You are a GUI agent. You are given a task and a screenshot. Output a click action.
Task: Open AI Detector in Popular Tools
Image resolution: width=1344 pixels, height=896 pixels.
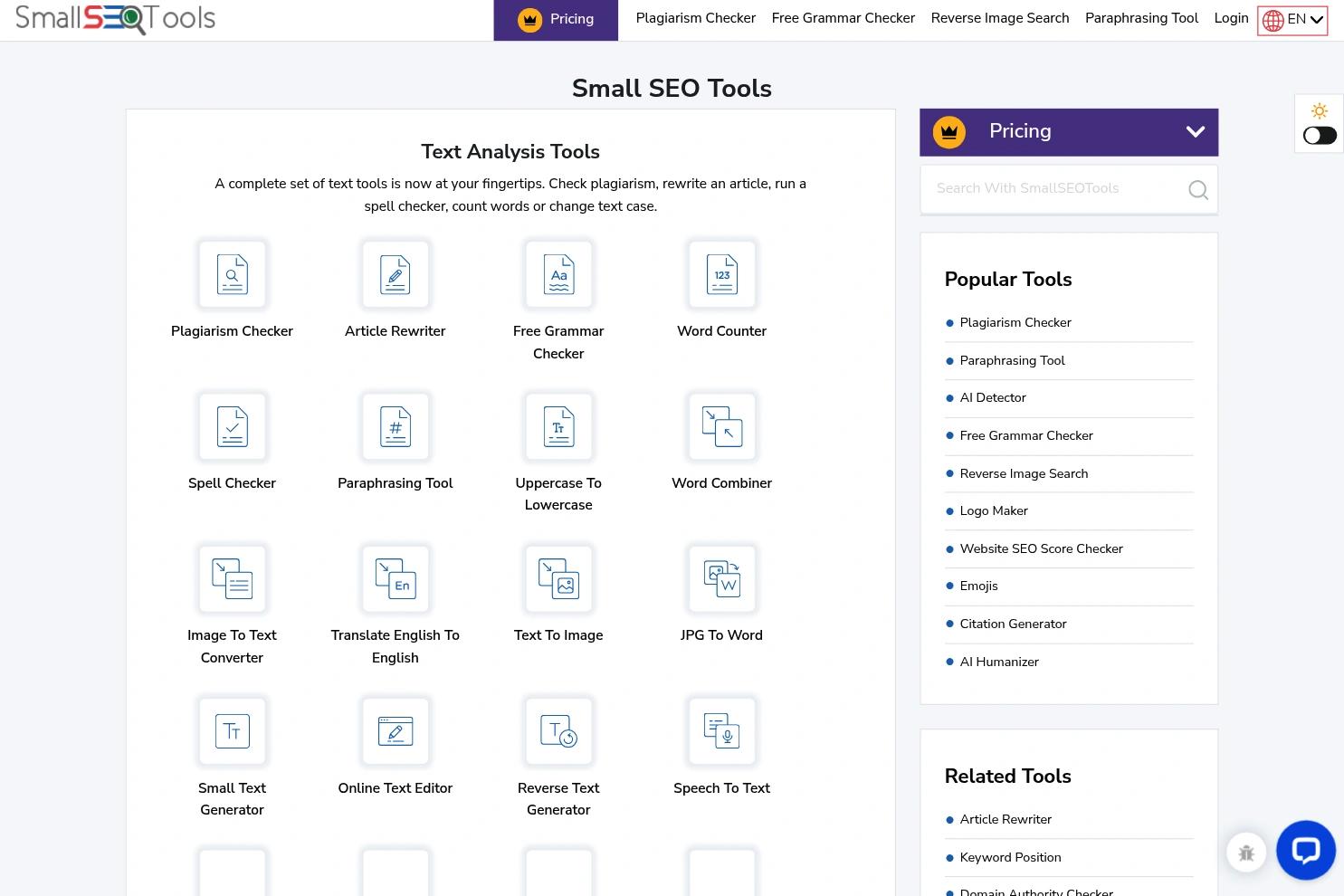tap(992, 397)
